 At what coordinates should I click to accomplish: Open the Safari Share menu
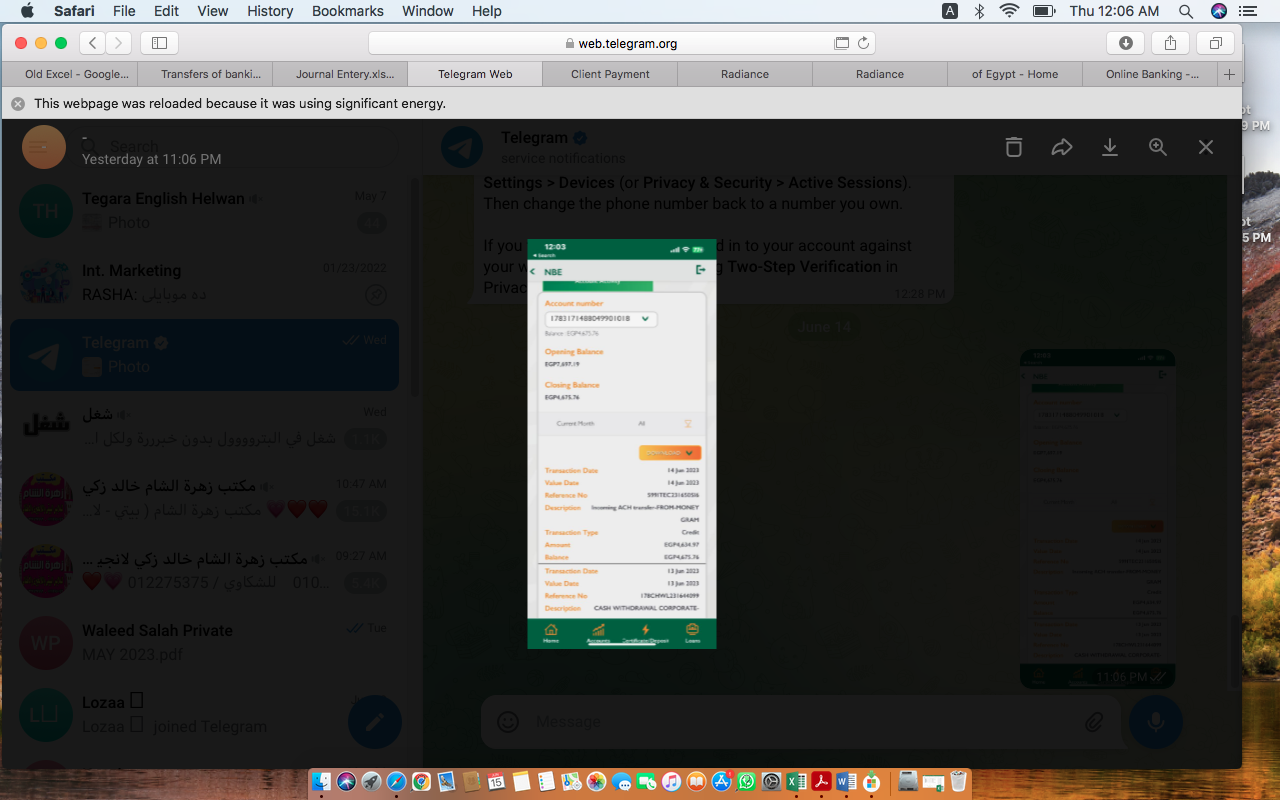point(1171,43)
